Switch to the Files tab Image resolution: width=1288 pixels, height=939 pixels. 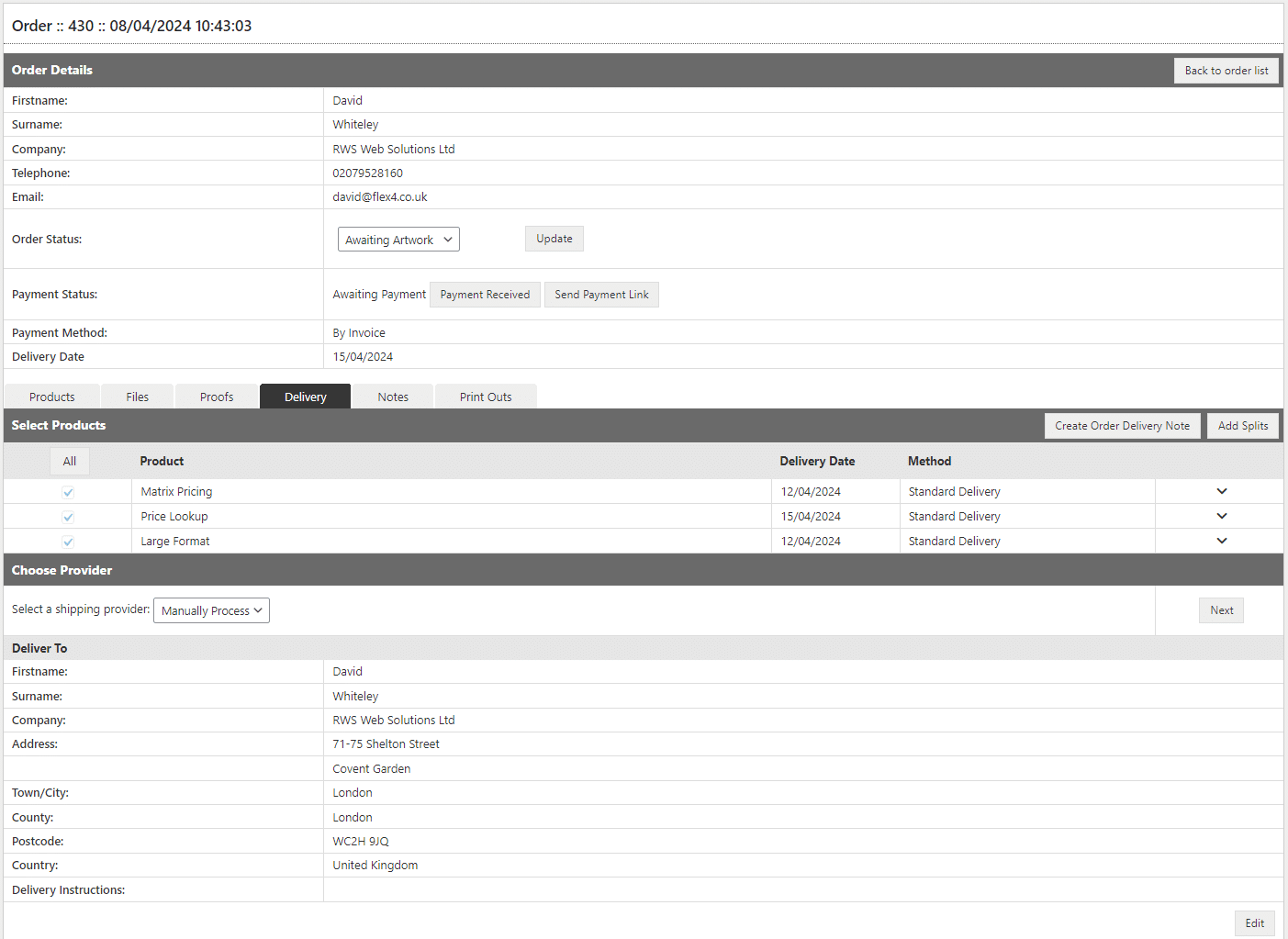[138, 397]
